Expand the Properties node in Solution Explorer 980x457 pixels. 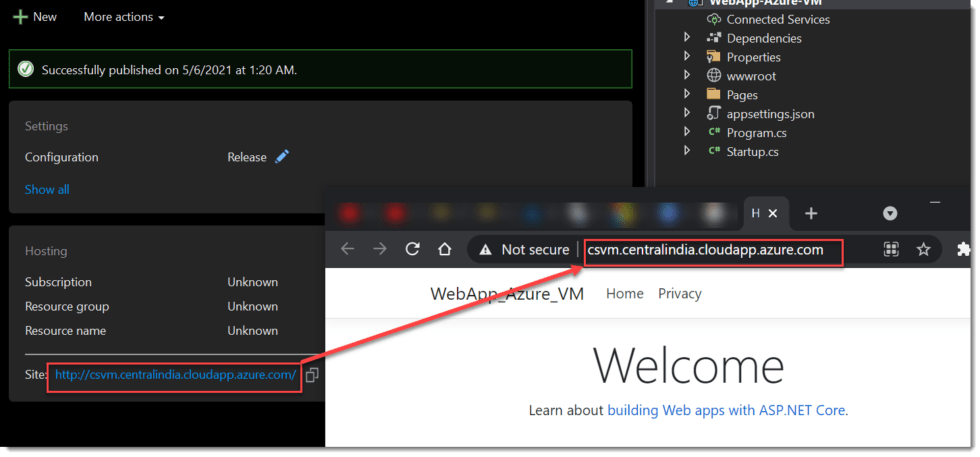pyautogui.click(x=687, y=56)
